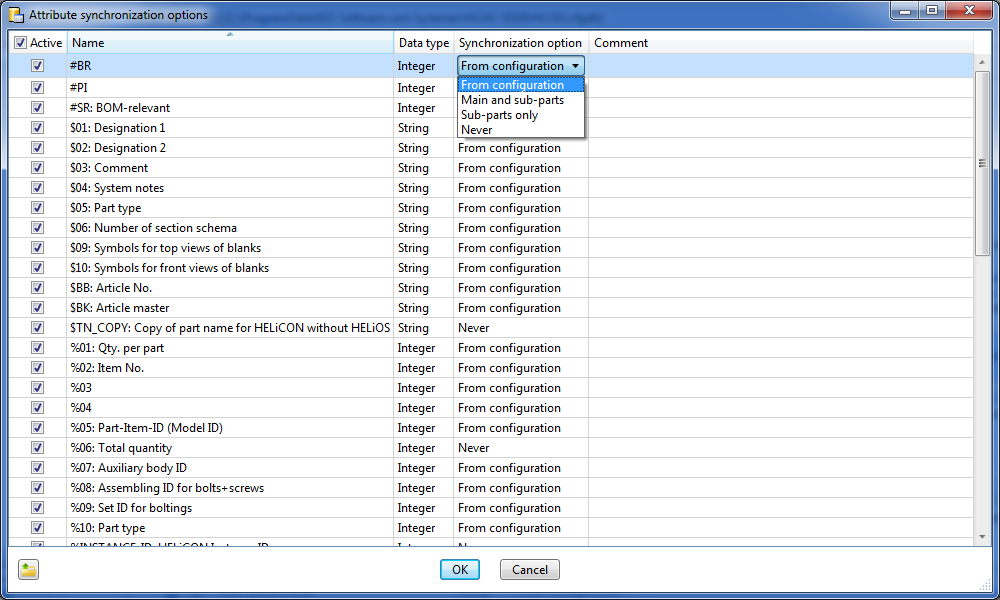Select sync option cell for $04: System notes
The width and height of the screenshot is (1000, 600).
tap(520, 188)
